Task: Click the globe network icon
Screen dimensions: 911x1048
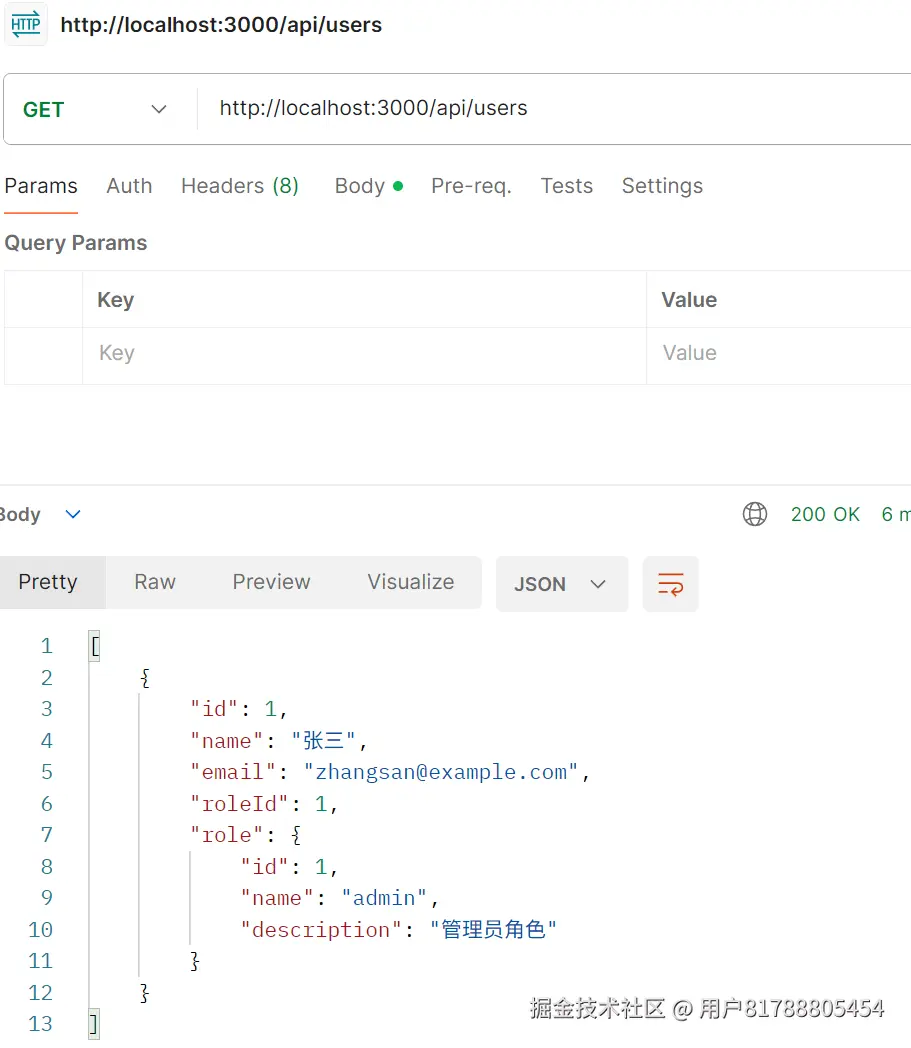Action: 755,514
